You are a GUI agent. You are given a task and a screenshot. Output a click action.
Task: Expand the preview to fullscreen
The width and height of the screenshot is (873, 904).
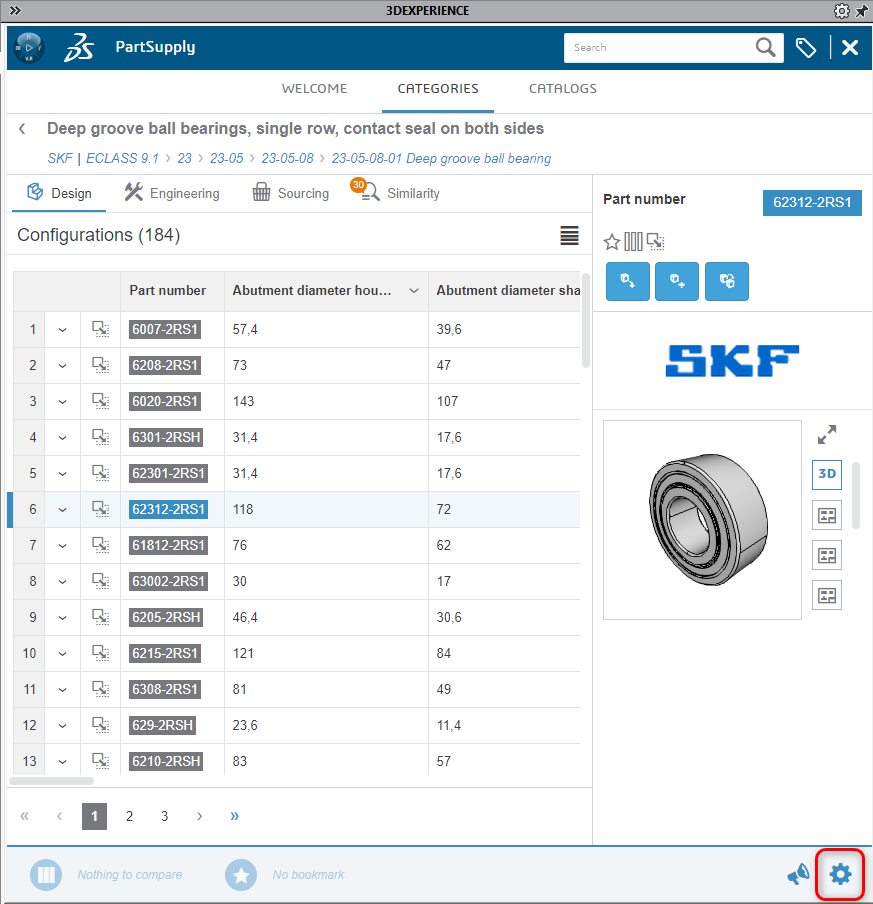[x=827, y=435]
